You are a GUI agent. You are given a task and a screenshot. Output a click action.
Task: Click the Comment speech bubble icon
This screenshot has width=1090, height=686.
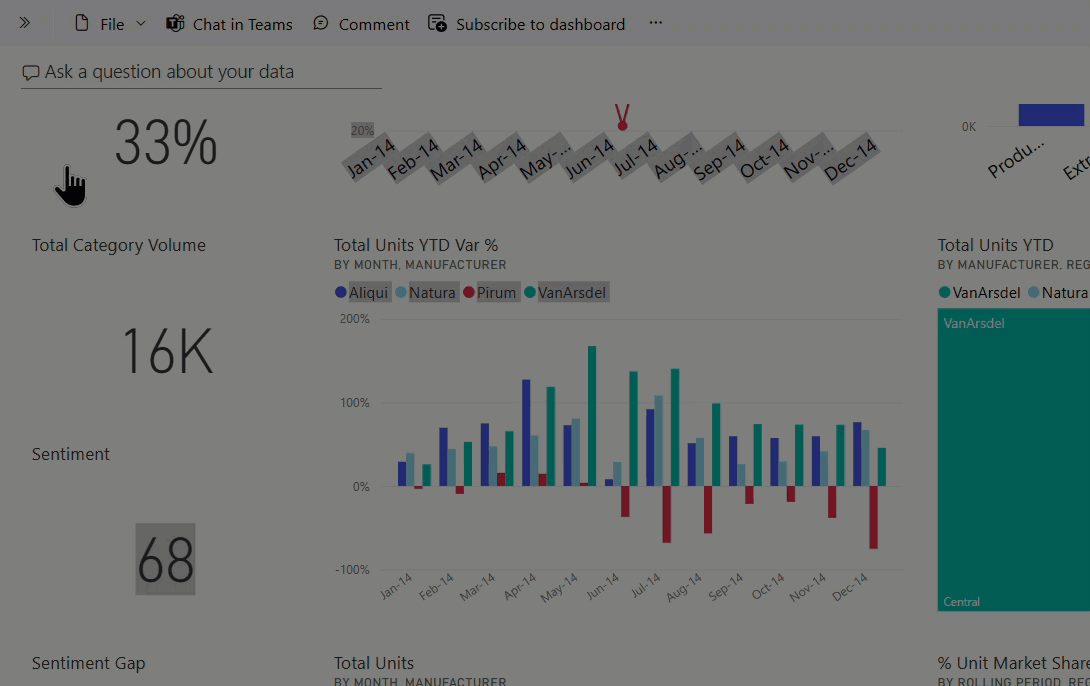320,24
